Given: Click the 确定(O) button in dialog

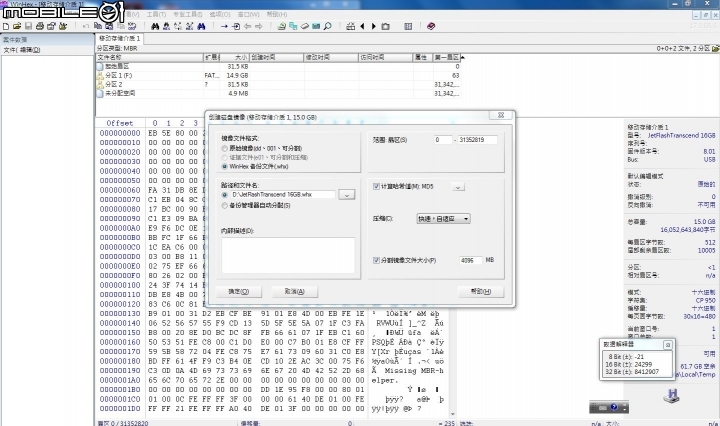Looking at the screenshot, I should click(x=239, y=291).
